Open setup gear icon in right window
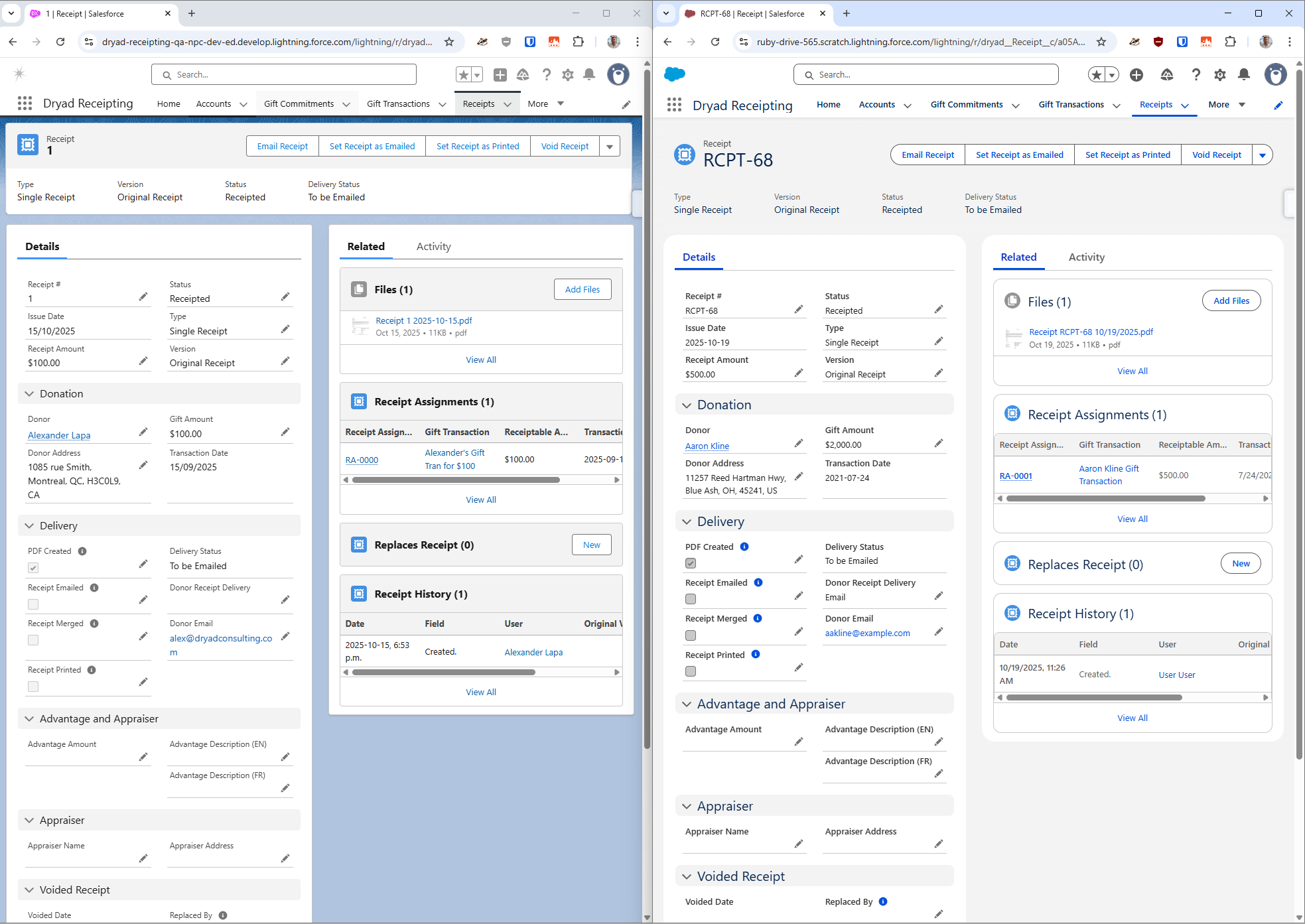 point(1220,75)
